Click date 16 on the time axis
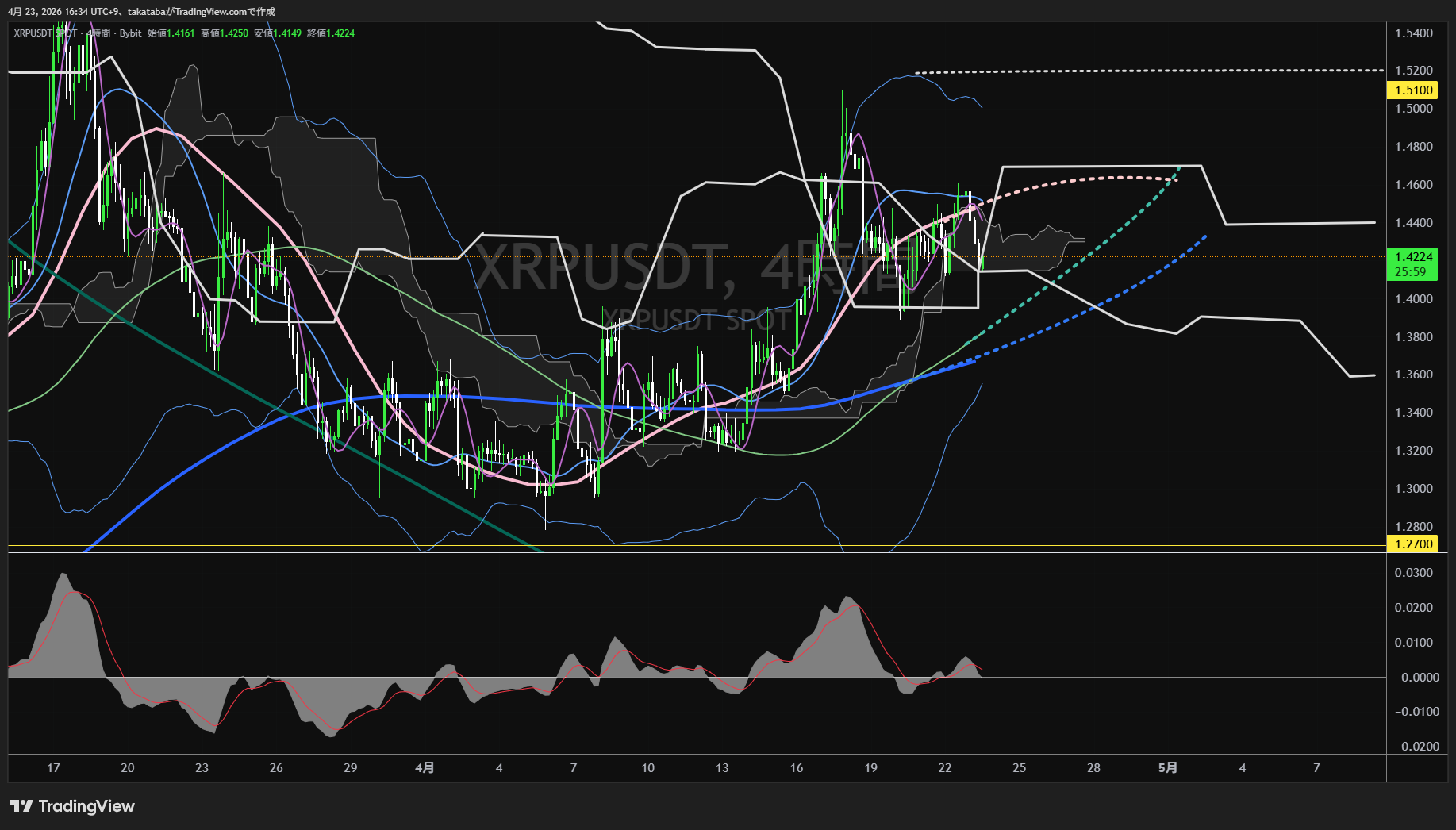Viewport: 1456px width, 830px height. point(797,768)
